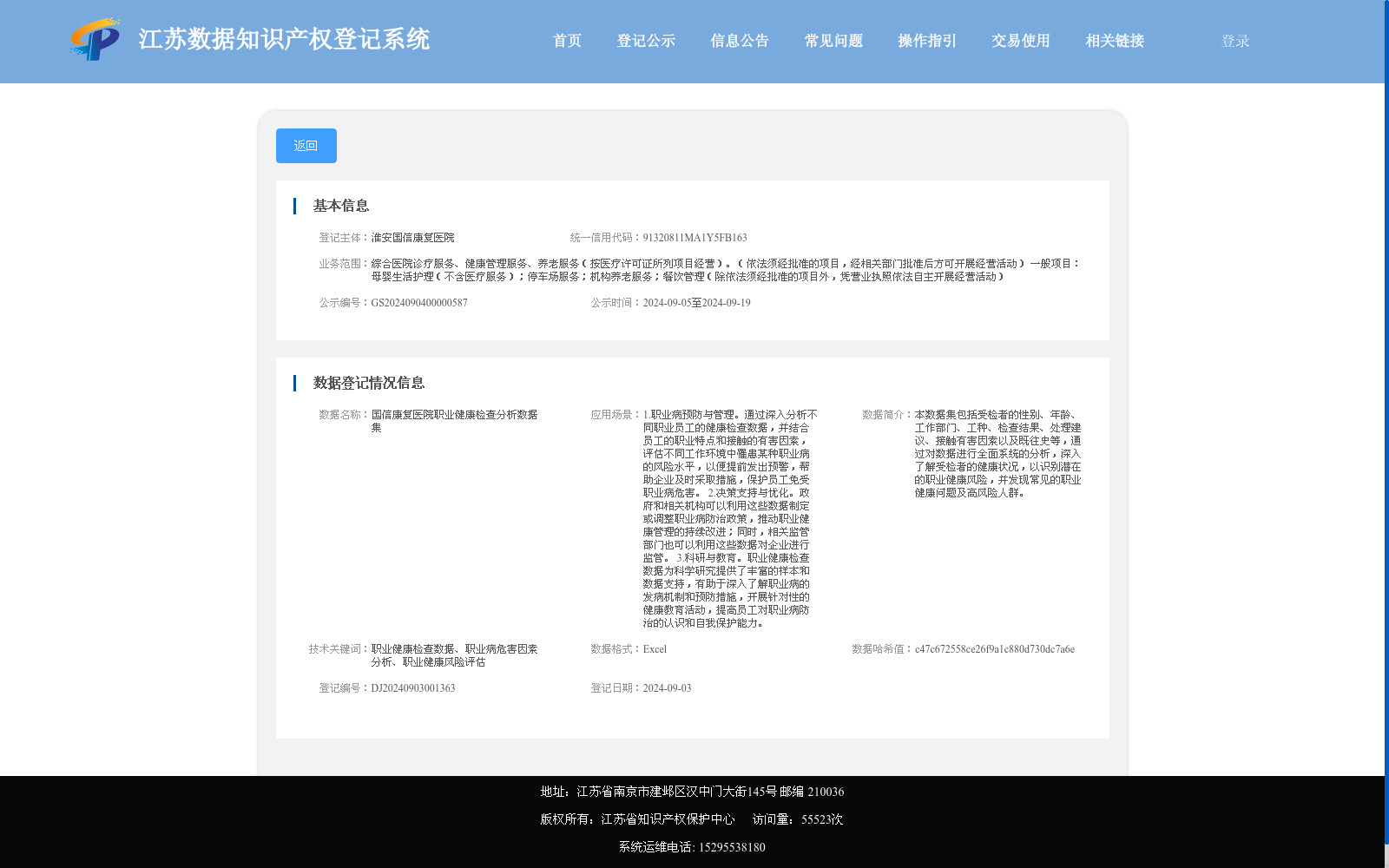Click the site logo icon
The height and width of the screenshot is (868, 1389).
[95, 39]
